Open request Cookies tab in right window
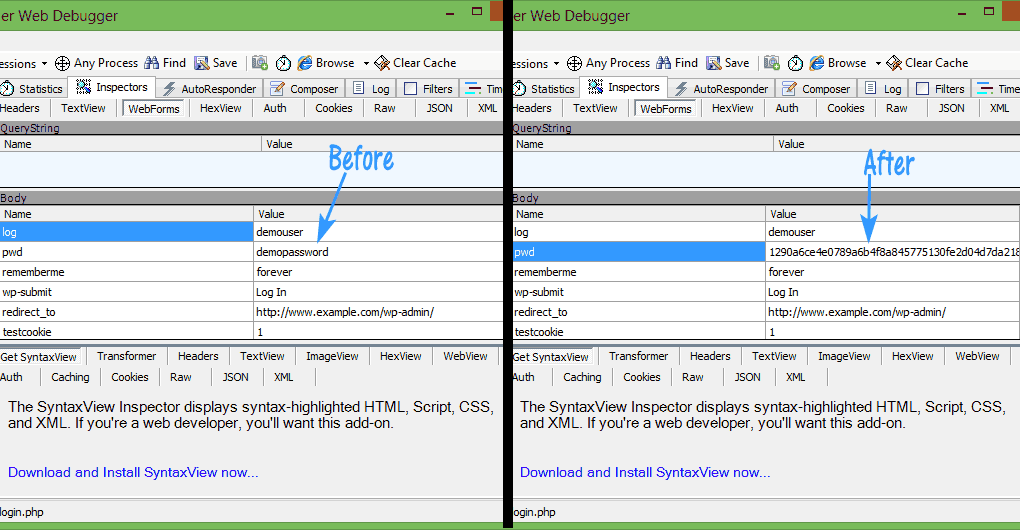This screenshot has width=1020, height=530. [x=846, y=108]
